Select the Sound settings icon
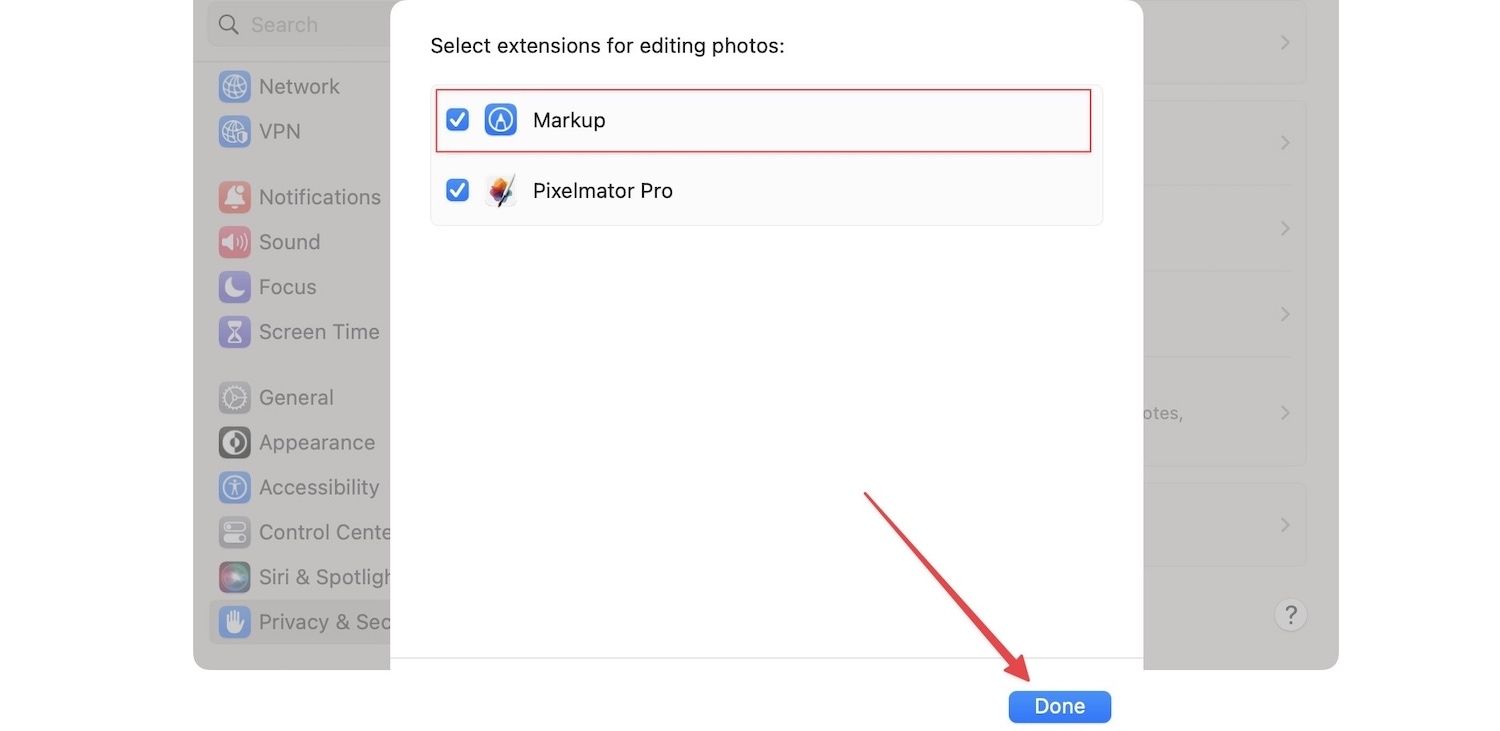The width and height of the screenshot is (1500, 731). tap(234, 241)
